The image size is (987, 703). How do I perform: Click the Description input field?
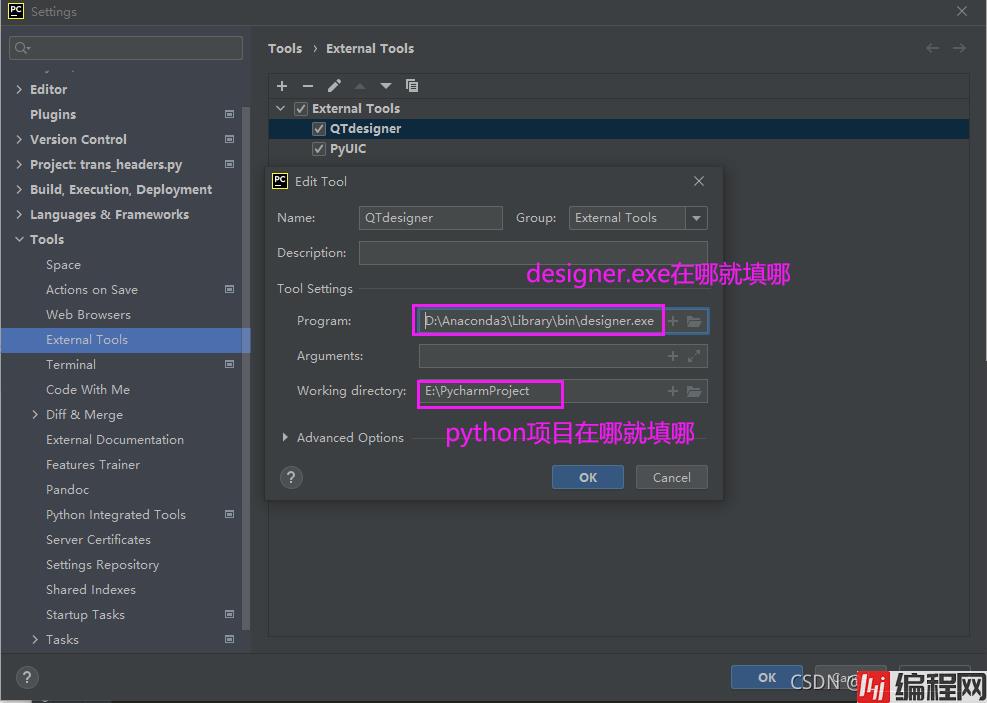[532, 253]
